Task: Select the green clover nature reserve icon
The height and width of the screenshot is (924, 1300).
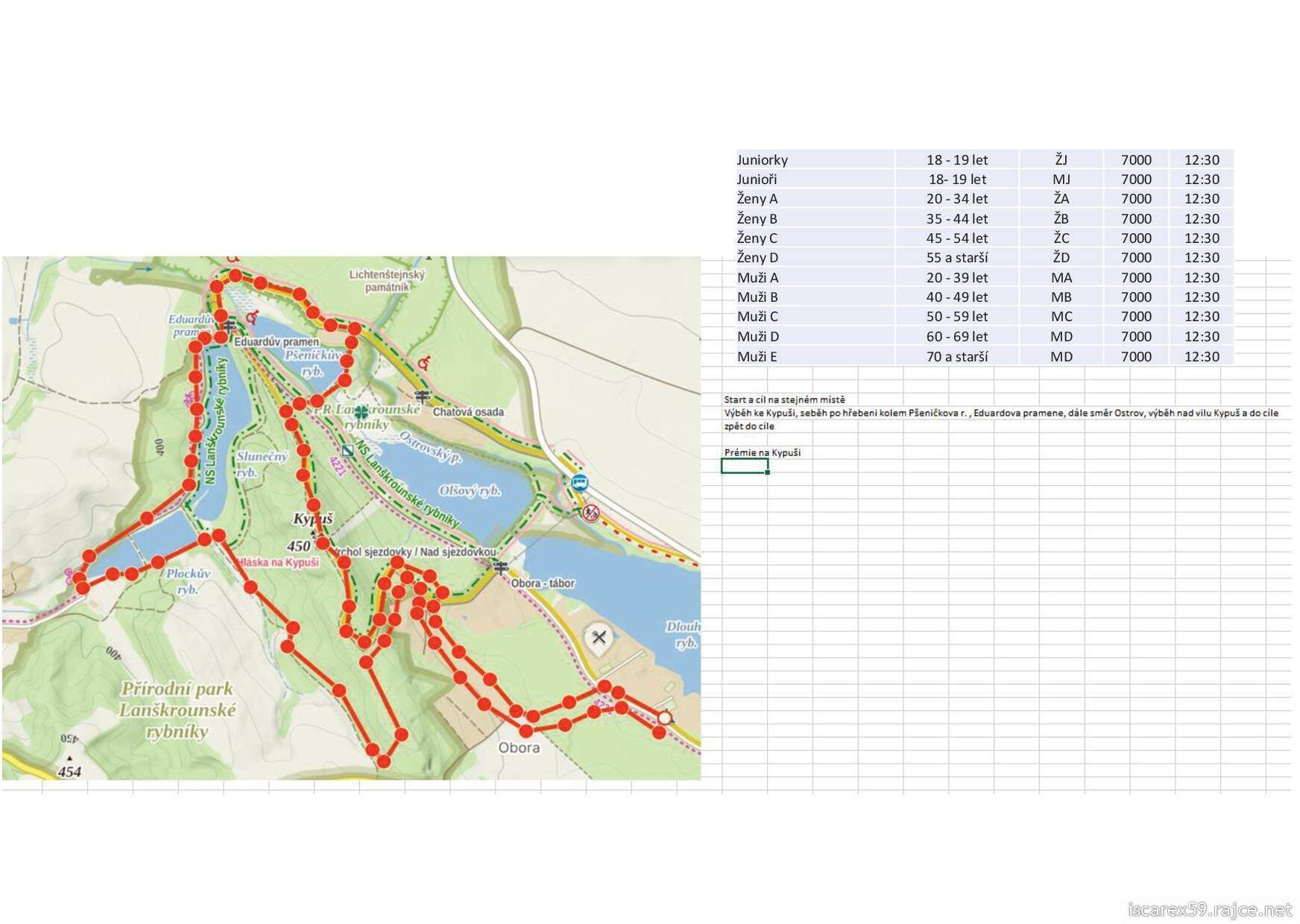Action: point(362,412)
